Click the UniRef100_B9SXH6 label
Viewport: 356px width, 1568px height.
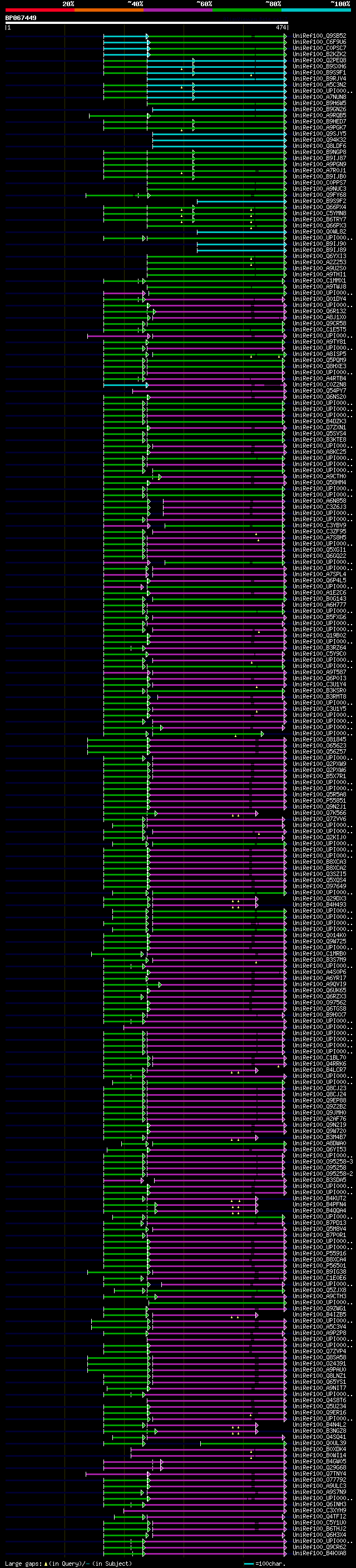click(x=319, y=66)
